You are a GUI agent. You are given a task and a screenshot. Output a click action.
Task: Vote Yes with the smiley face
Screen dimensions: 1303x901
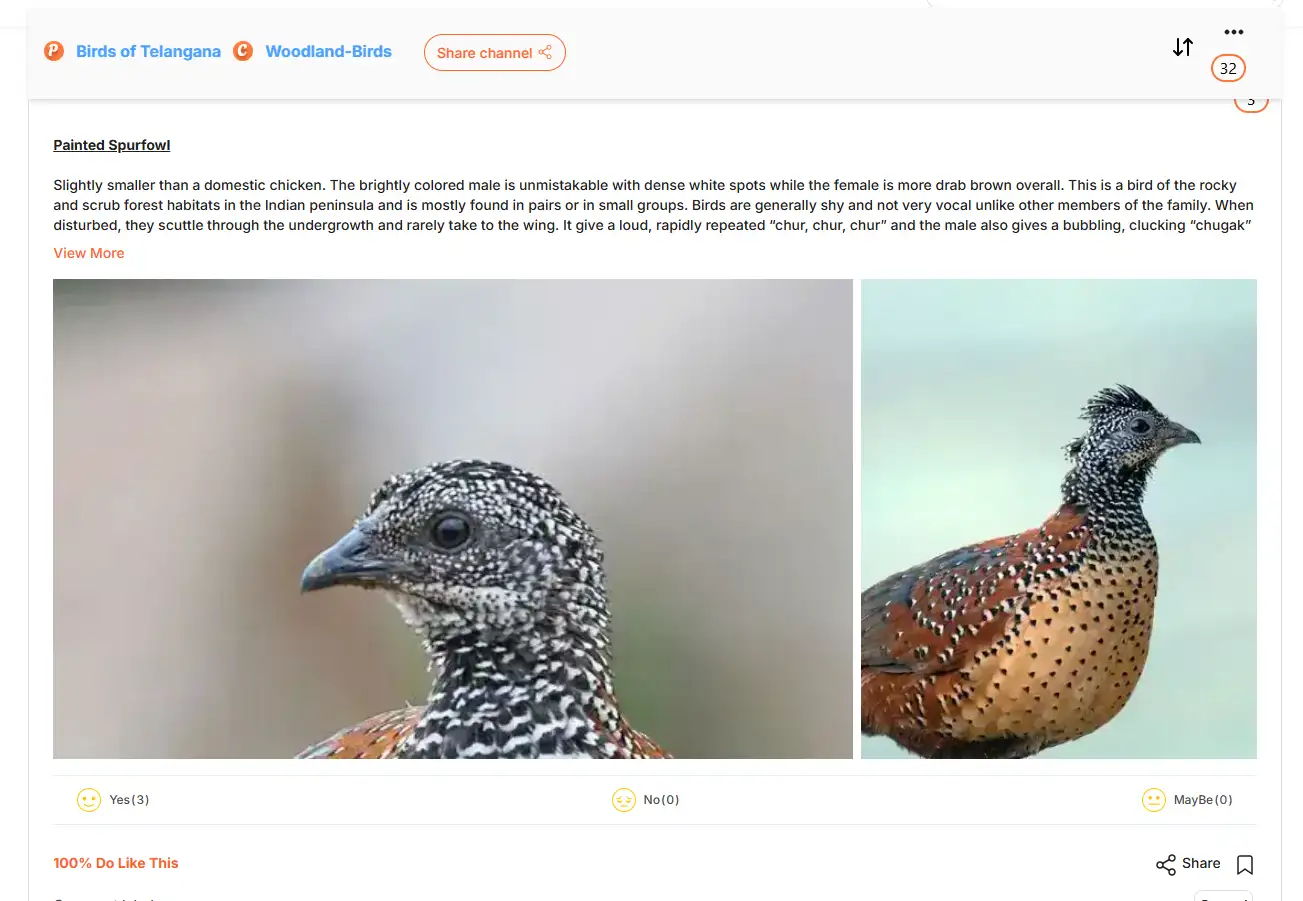click(x=89, y=800)
